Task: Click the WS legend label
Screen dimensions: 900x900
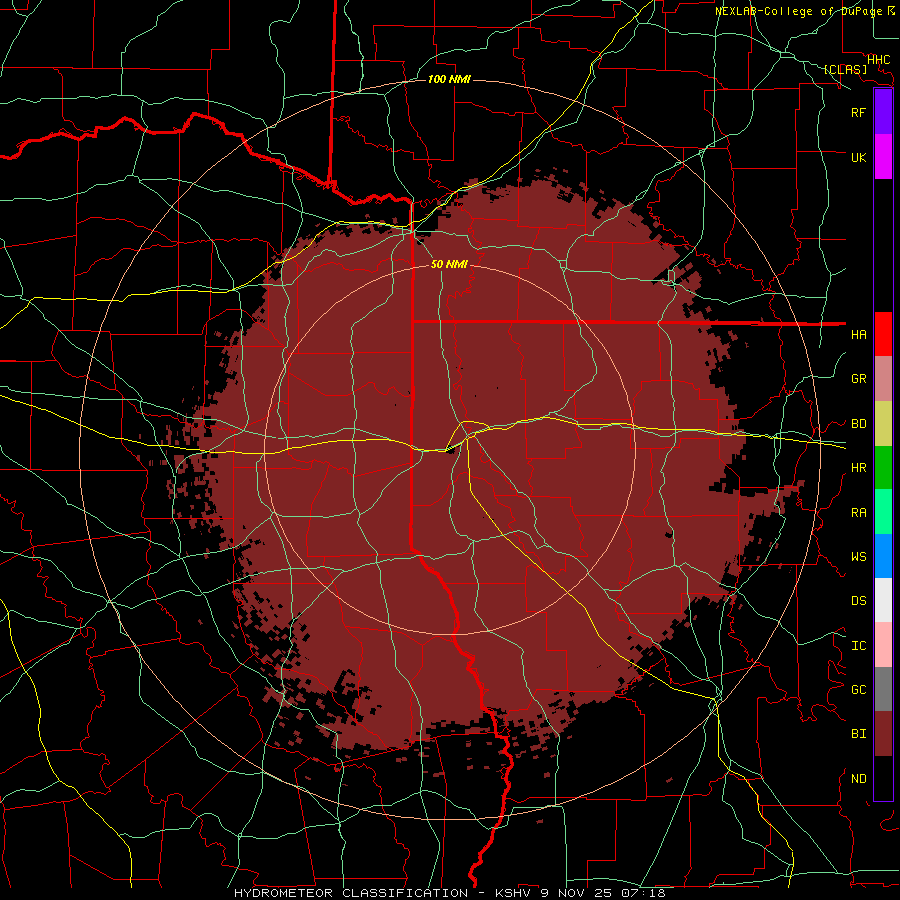Action: [858, 556]
